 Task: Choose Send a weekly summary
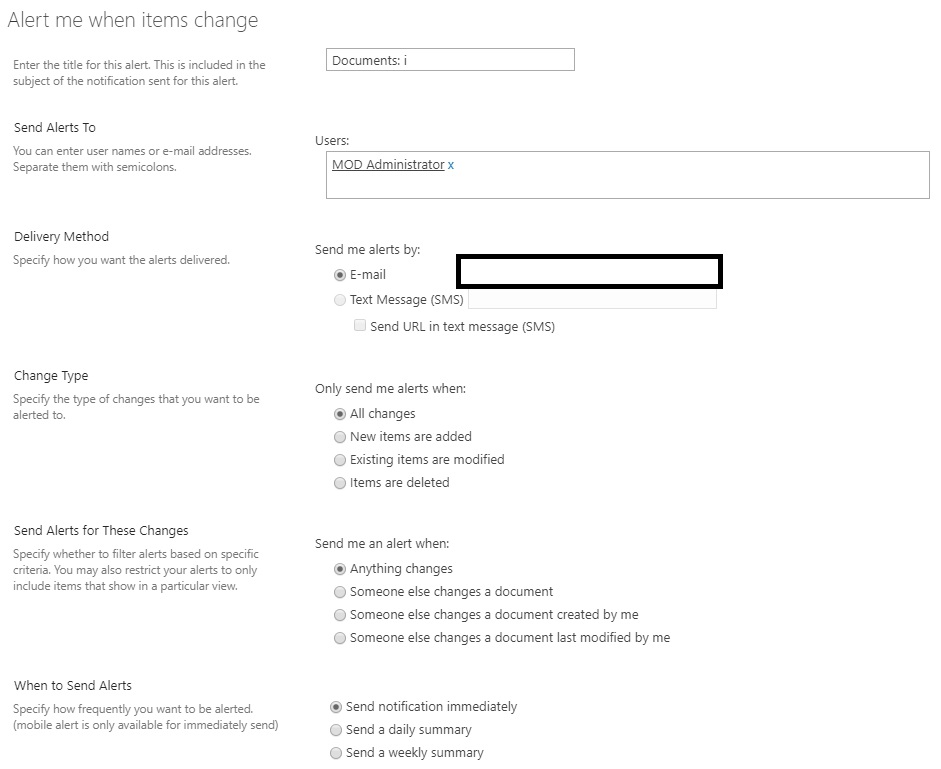coord(336,753)
